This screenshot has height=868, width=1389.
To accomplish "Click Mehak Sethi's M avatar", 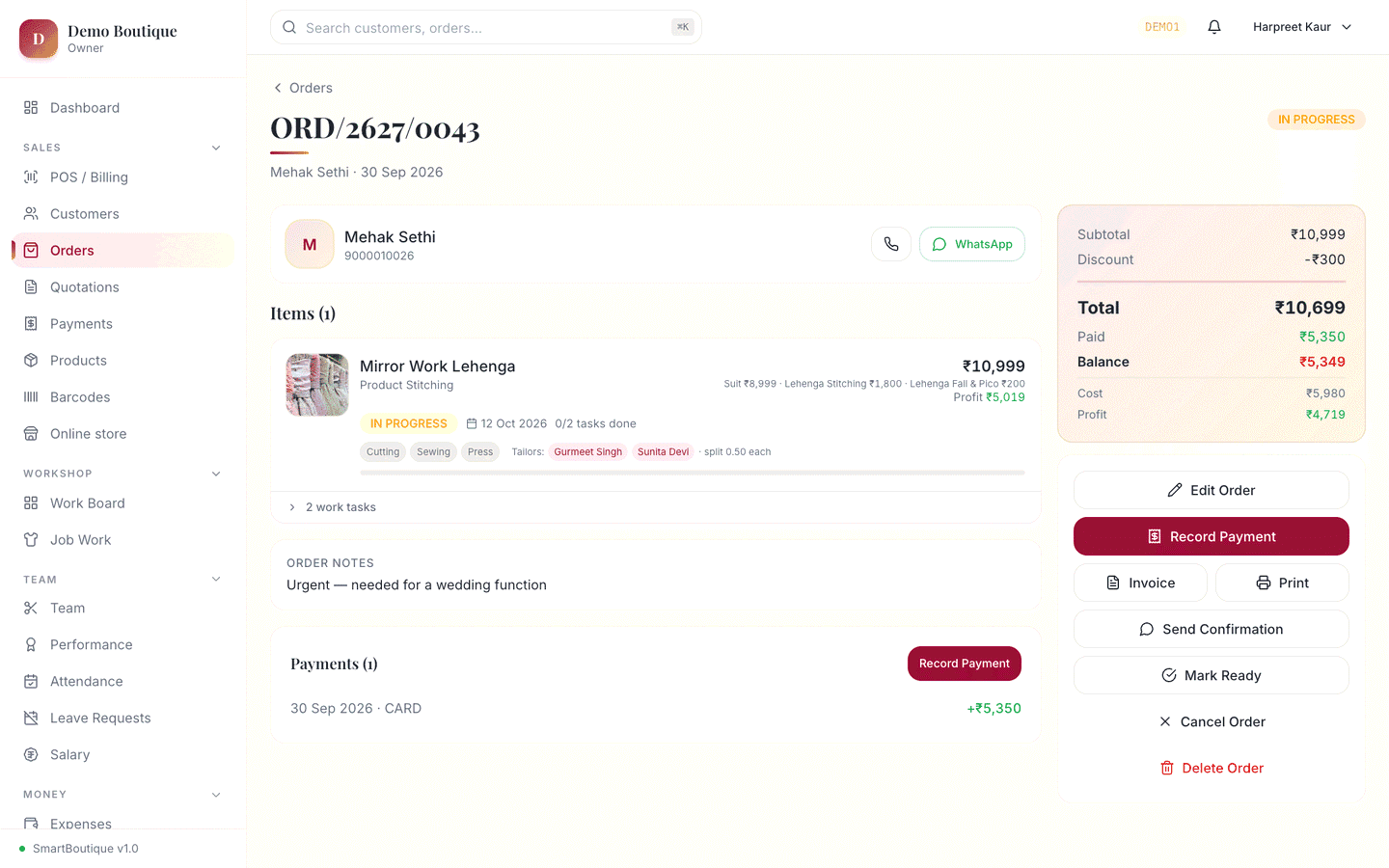I will pyautogui.click(x=310, y=245).
